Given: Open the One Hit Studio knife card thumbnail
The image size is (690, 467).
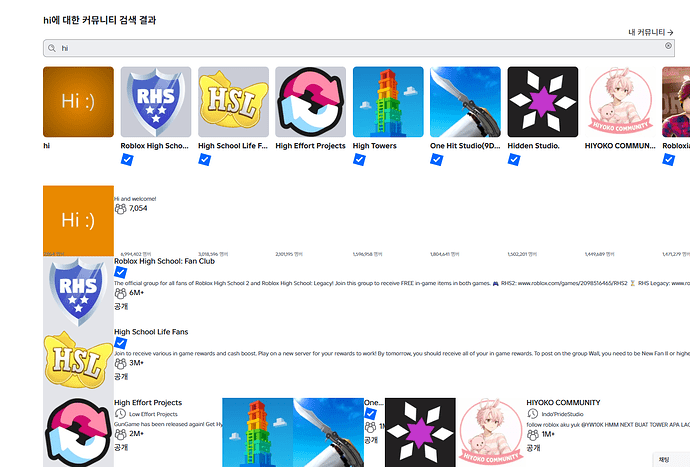Looking at the screenshot, I should pos(466,102).
